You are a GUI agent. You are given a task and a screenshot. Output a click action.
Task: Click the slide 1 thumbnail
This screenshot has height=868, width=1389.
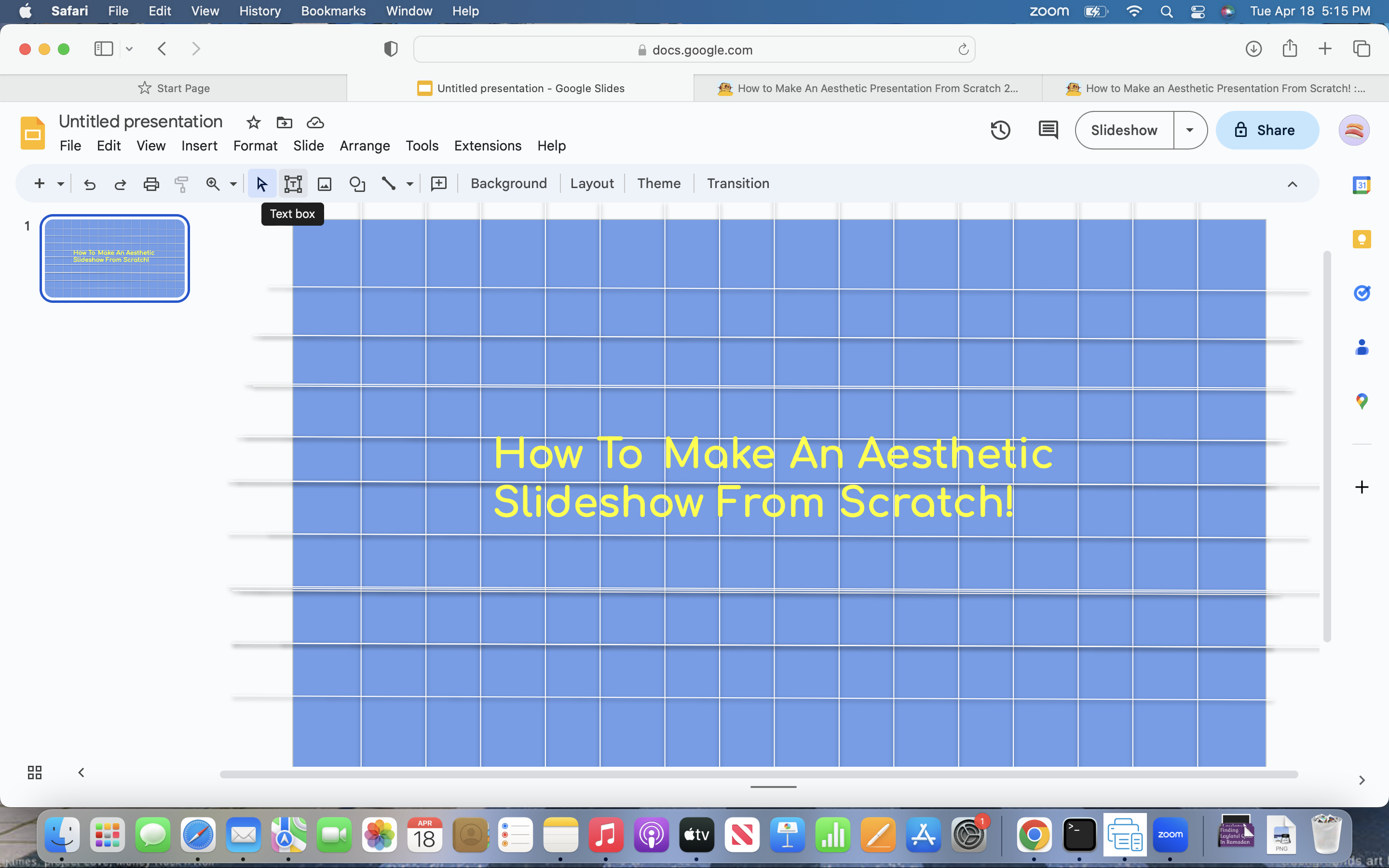click(x=113, y=258)
